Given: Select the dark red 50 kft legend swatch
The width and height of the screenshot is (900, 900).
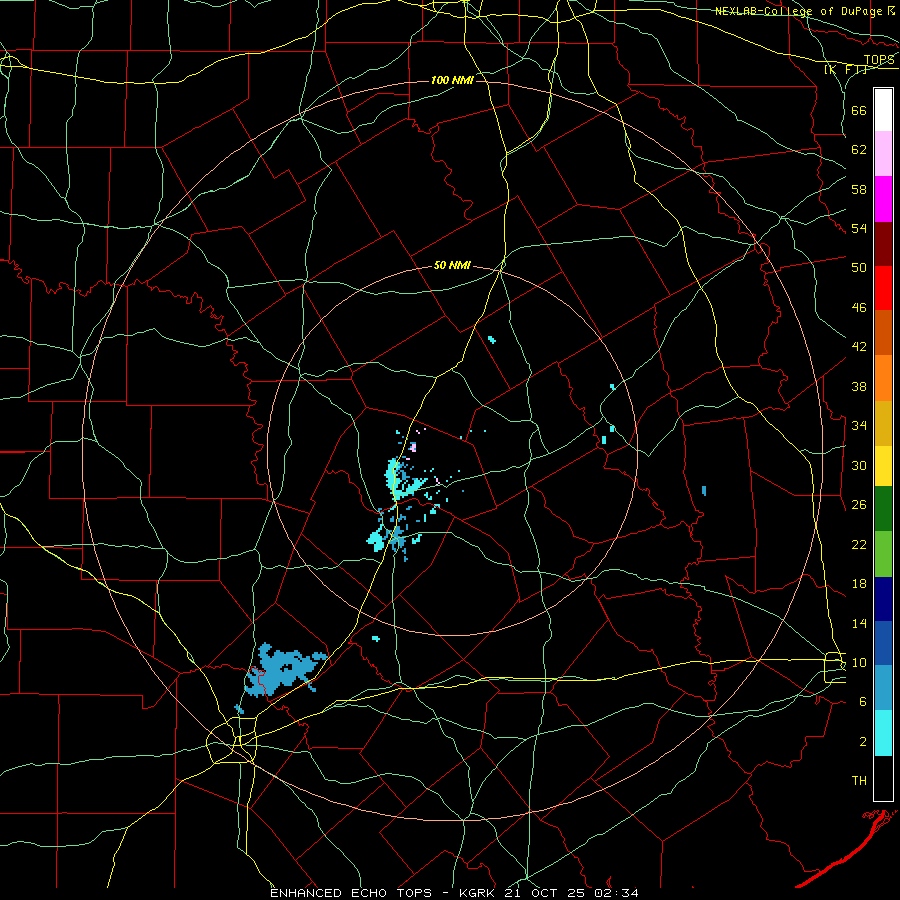Looking at the screenshot, I should pos(883,244).
